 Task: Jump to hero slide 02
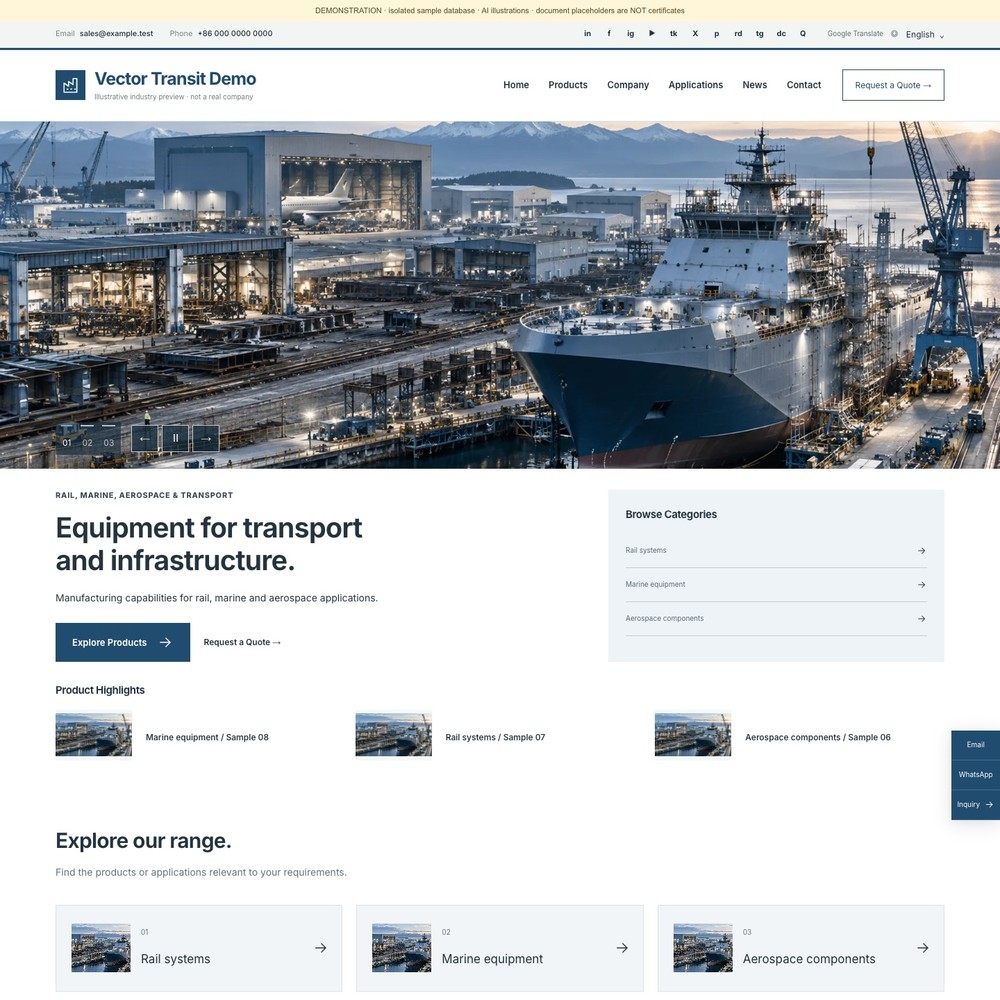pos(87,442)
